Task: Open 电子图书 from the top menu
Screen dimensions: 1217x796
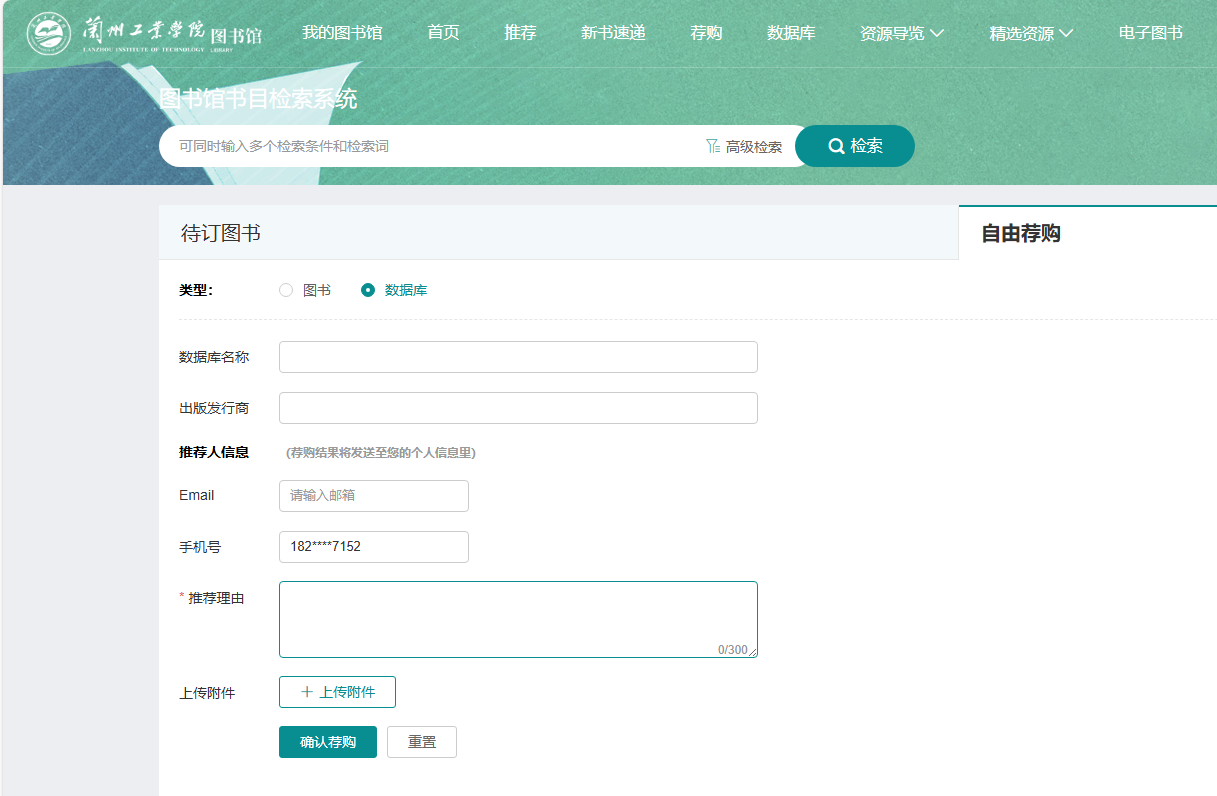Action: (1150, 33)
